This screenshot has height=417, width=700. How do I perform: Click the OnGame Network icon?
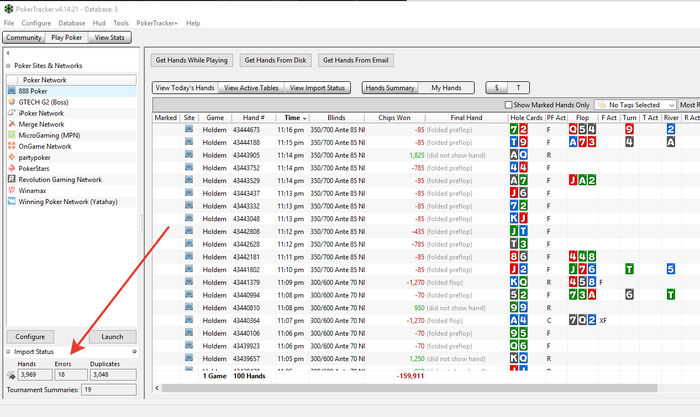pyautogui.click(x=12, y=146)
